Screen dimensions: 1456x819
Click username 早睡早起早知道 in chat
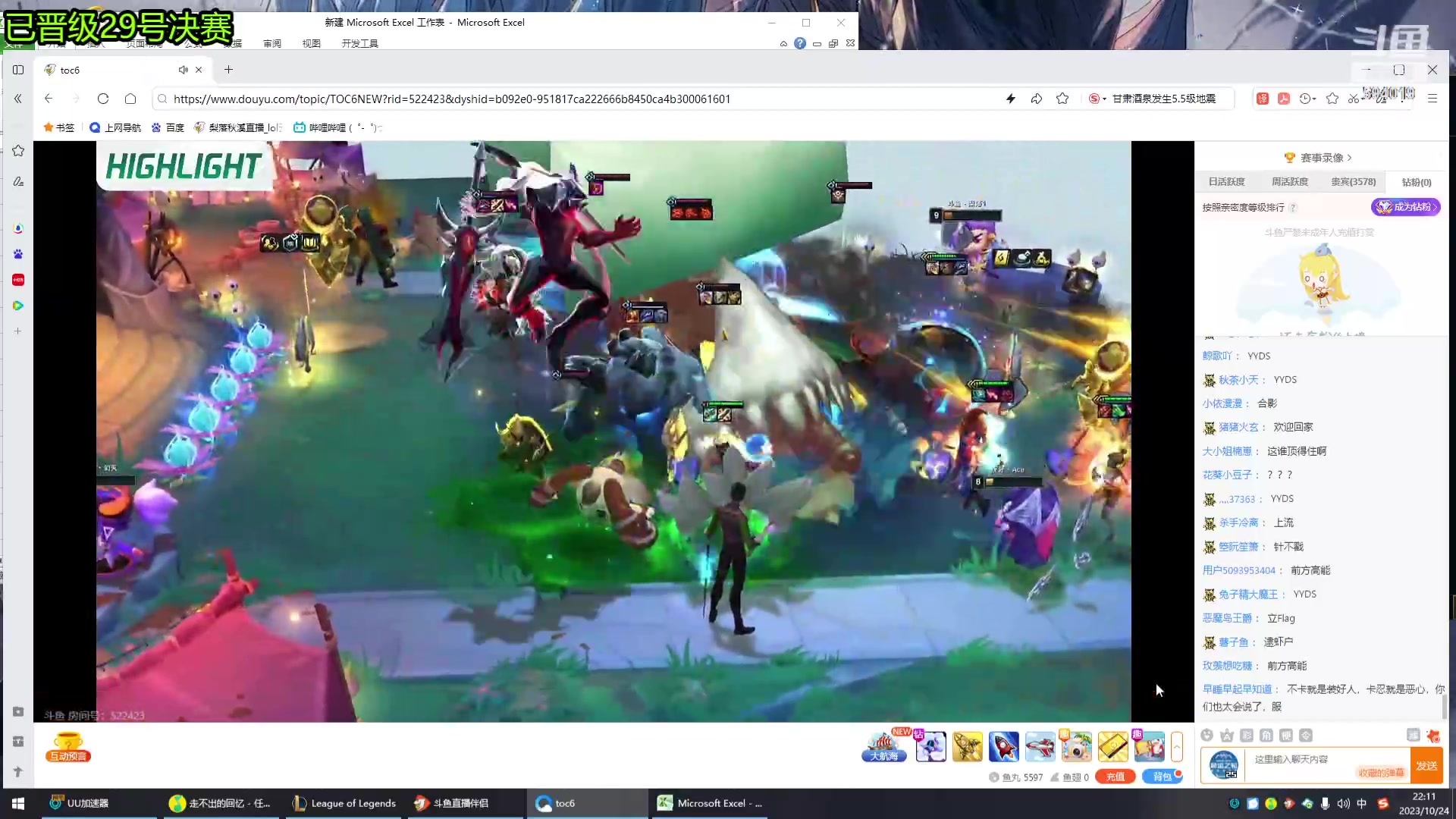tap(1238, 689)
